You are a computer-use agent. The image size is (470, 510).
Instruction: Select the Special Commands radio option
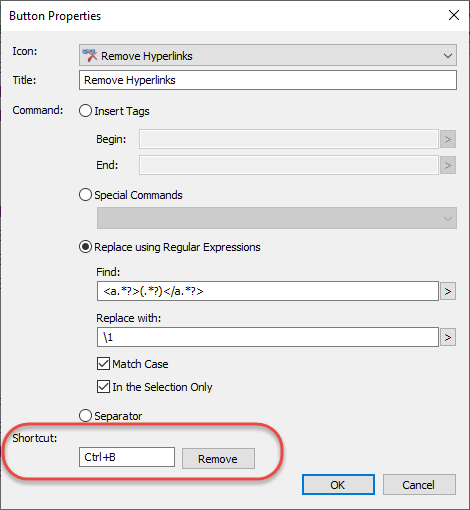point(85,195)
